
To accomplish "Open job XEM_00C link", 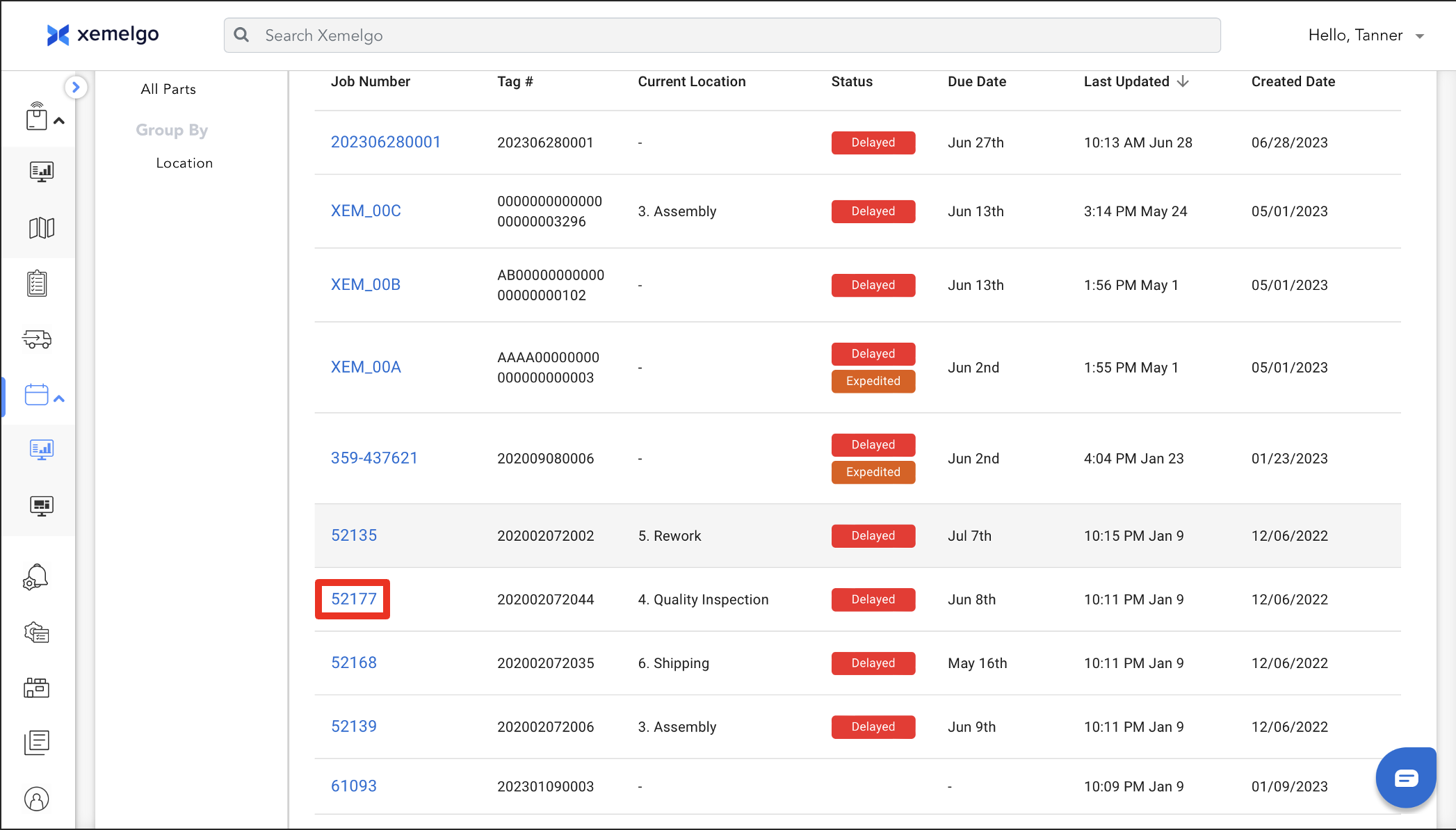I will (x=366, y=211).
